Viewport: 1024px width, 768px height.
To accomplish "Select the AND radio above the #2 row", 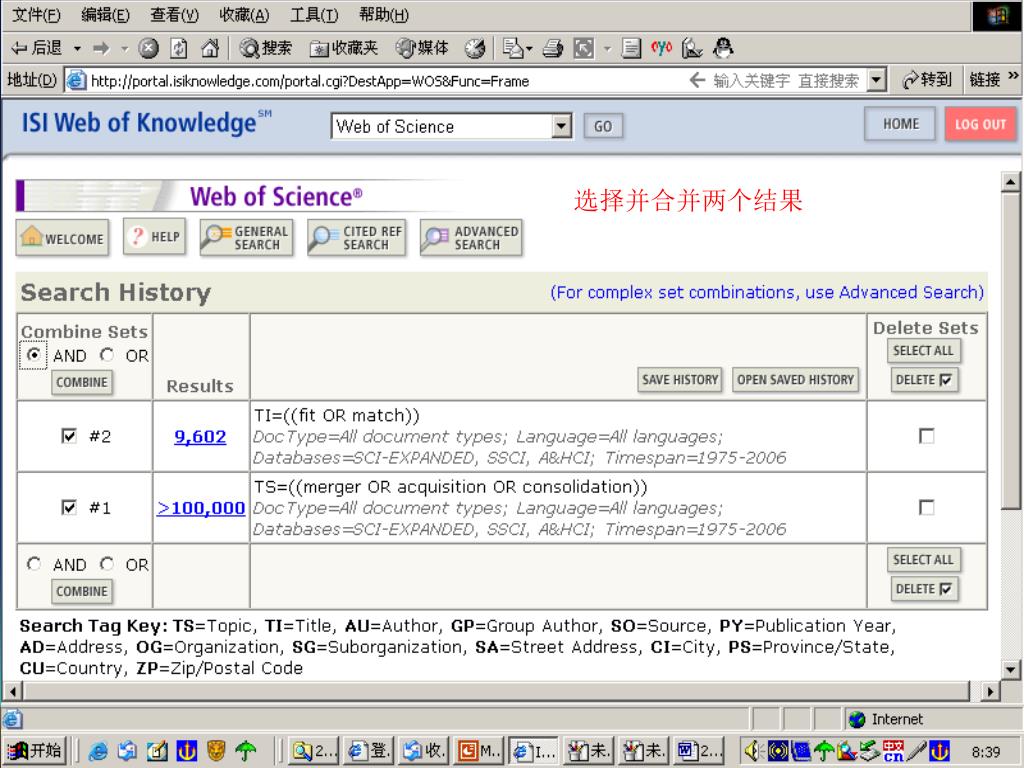I will 33,355.
